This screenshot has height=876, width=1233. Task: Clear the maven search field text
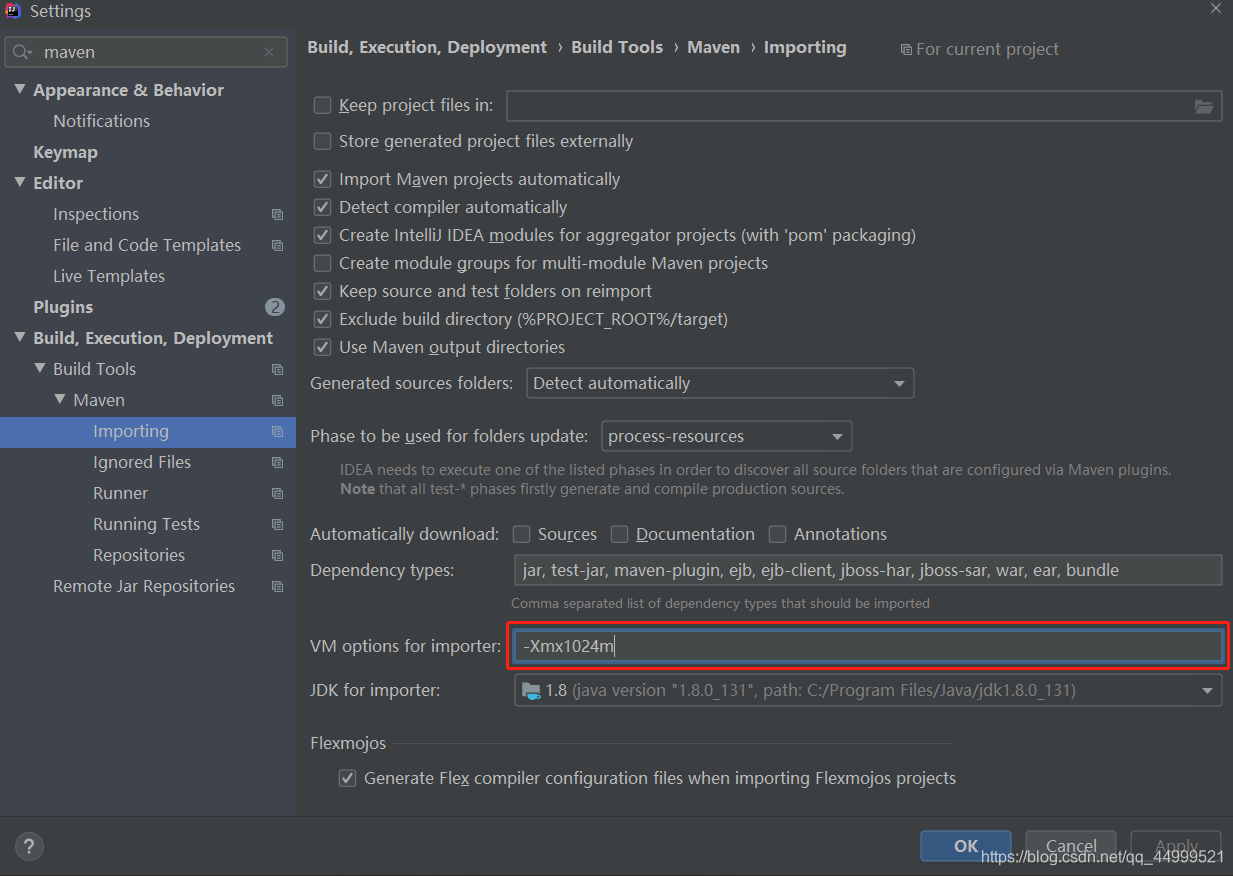coord(269,52)
